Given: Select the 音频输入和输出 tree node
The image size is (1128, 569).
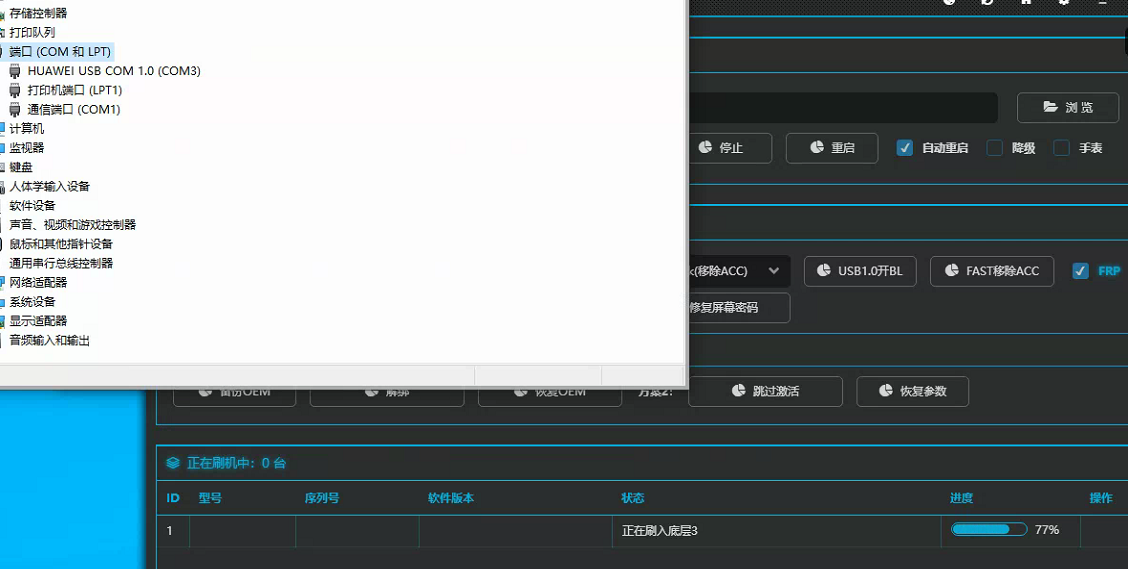Looking at the screenshot, I should 50,340.
